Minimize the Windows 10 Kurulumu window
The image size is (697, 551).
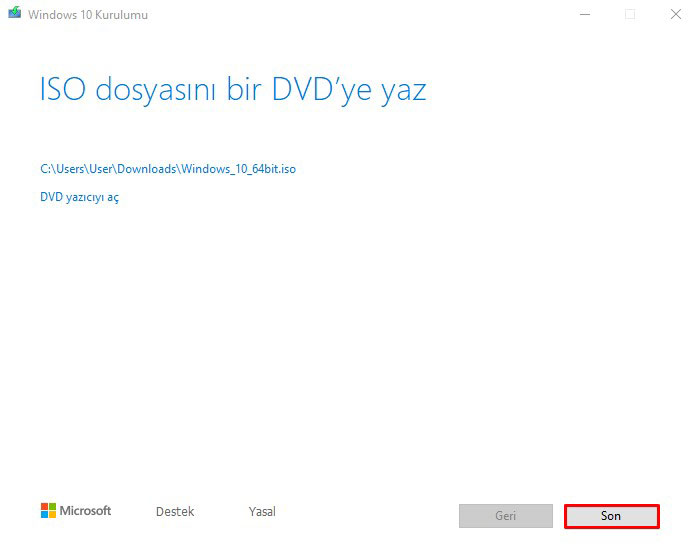585,14
